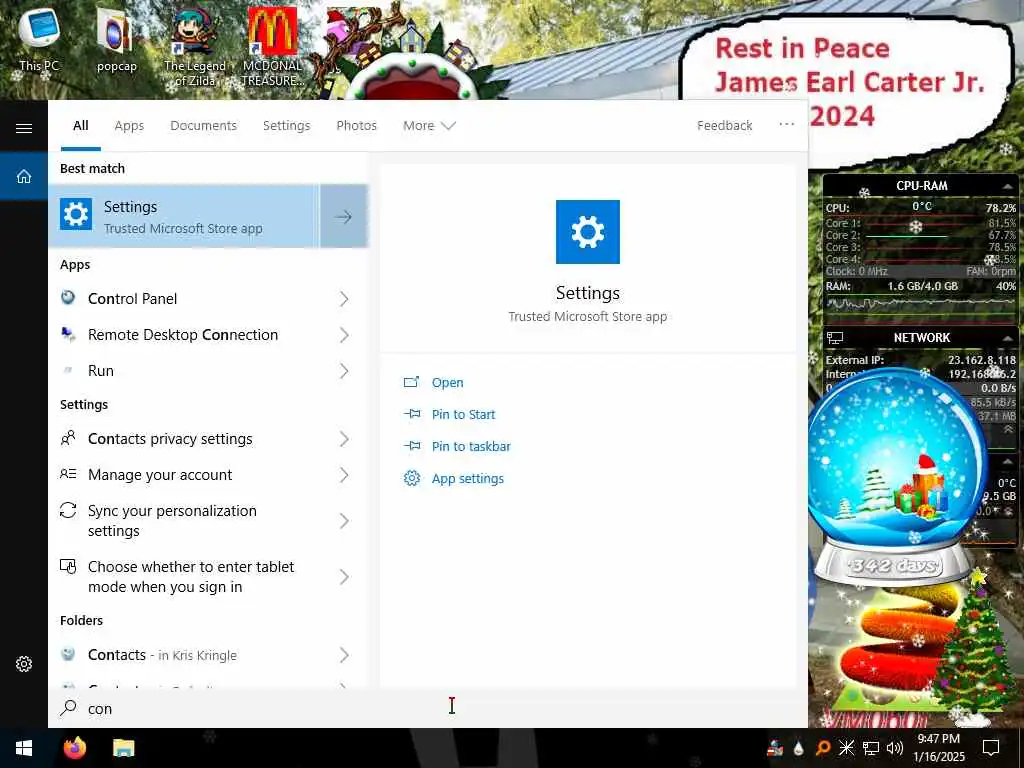Image resolution: width=1024 pixels, height=768 pixels.
Task: Click the App settings gear icon
Action: 411,478
